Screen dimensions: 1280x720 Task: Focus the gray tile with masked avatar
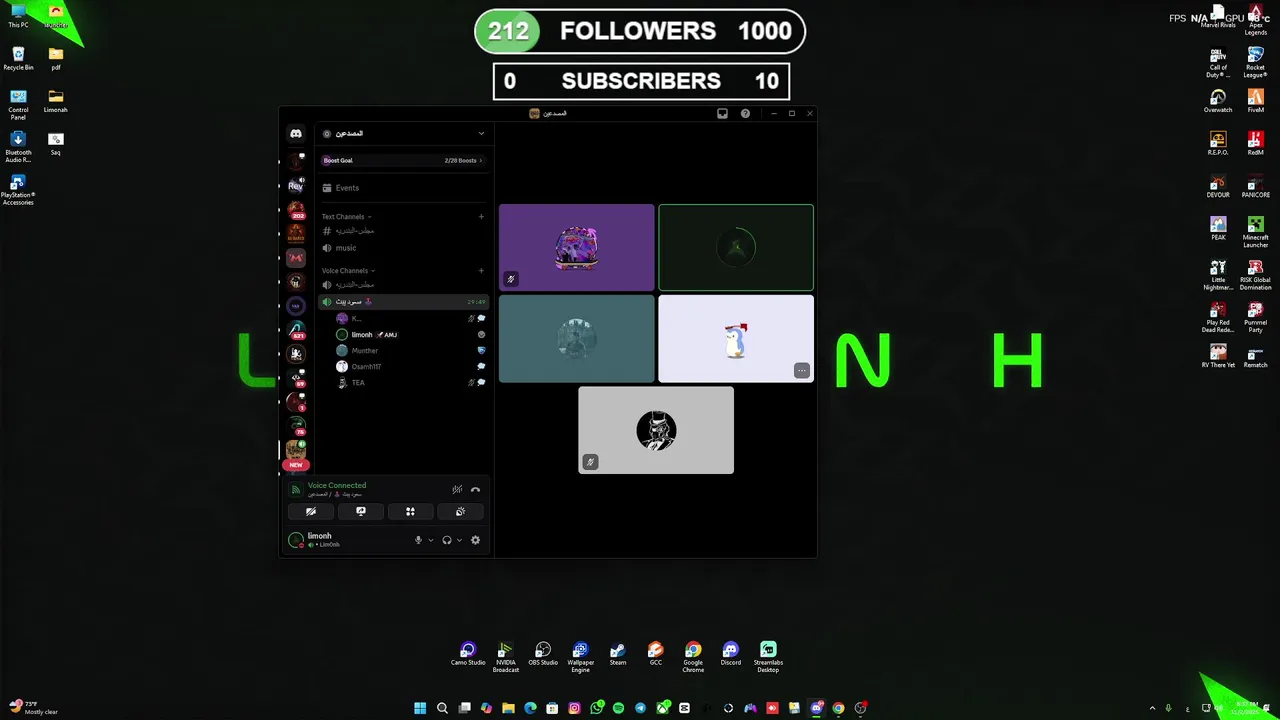(x=656, y=430)
